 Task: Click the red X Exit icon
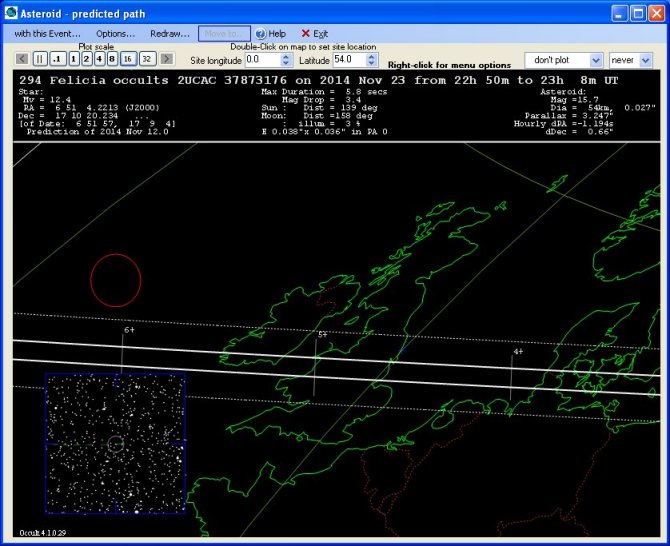(306, 33)
